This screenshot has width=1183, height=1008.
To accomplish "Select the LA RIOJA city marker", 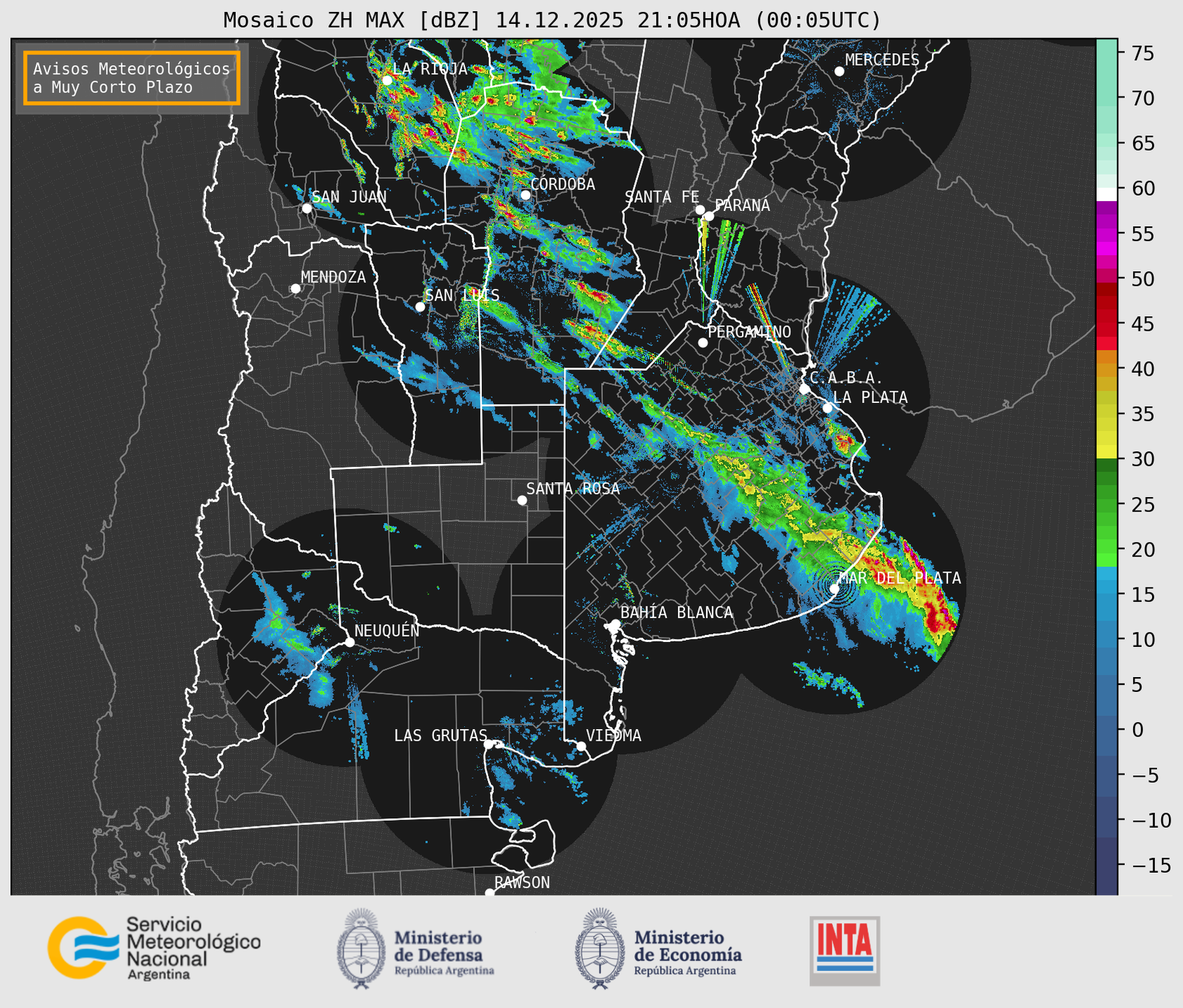I will click(387, 81).
